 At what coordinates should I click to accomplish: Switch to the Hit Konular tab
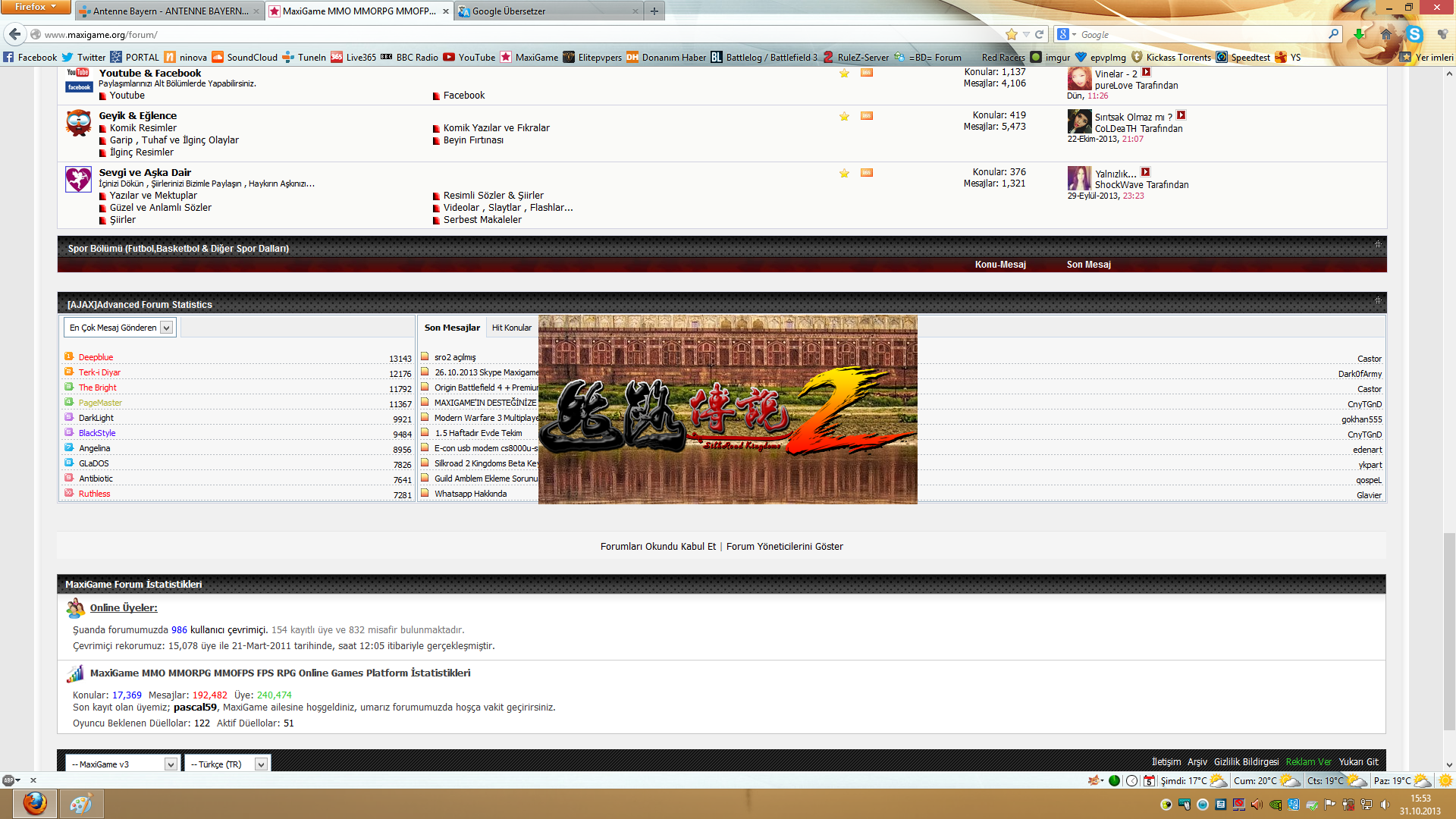tap(511, 328)
